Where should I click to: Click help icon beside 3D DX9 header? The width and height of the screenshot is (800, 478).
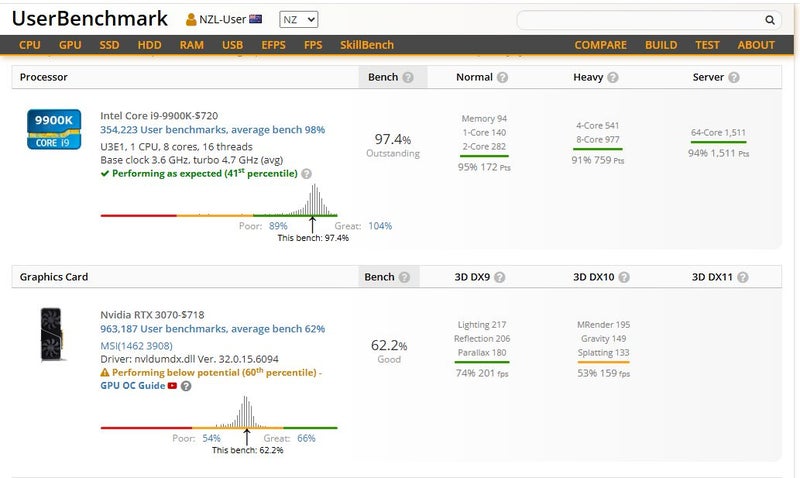[x=500, y=277]
